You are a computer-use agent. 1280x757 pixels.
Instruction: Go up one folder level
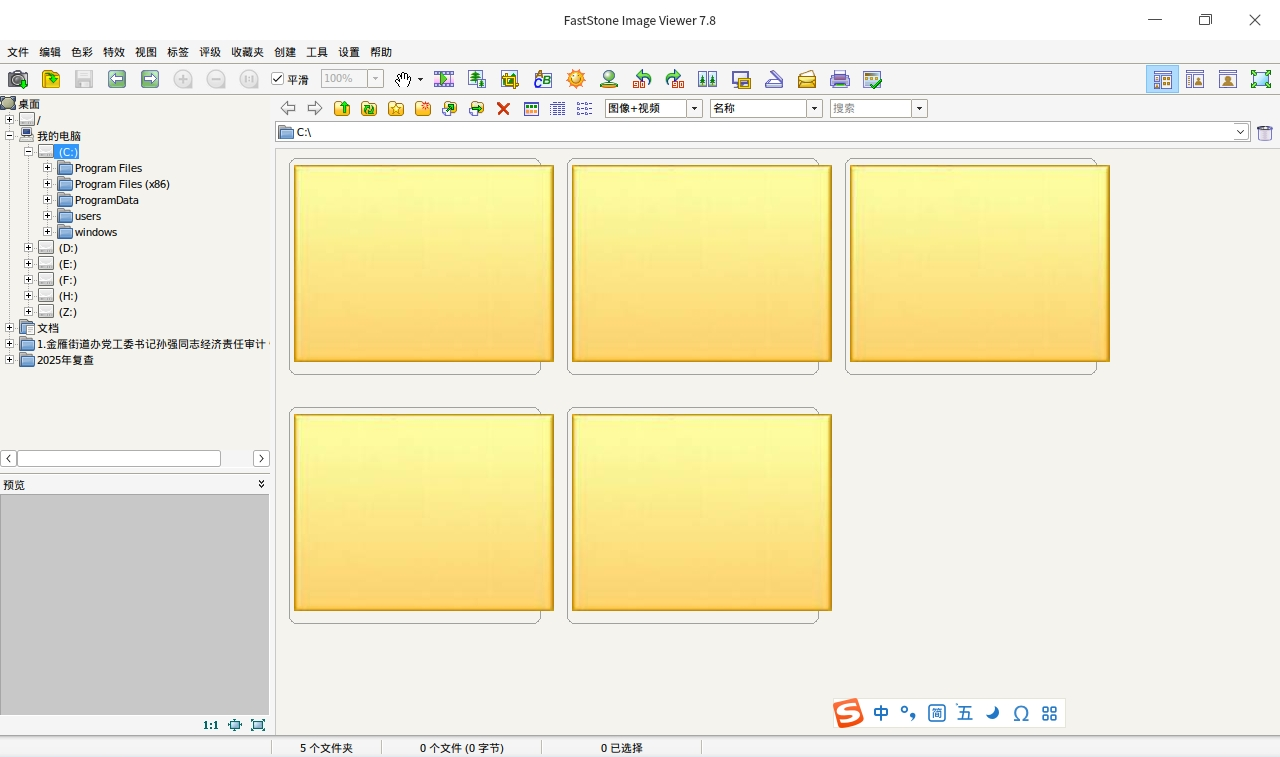[x=342, y=108]
